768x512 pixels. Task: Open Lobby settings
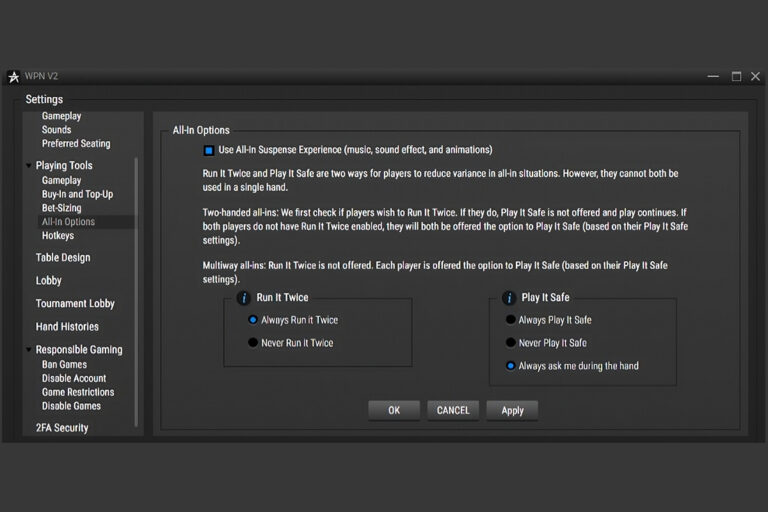coord(48,281)
